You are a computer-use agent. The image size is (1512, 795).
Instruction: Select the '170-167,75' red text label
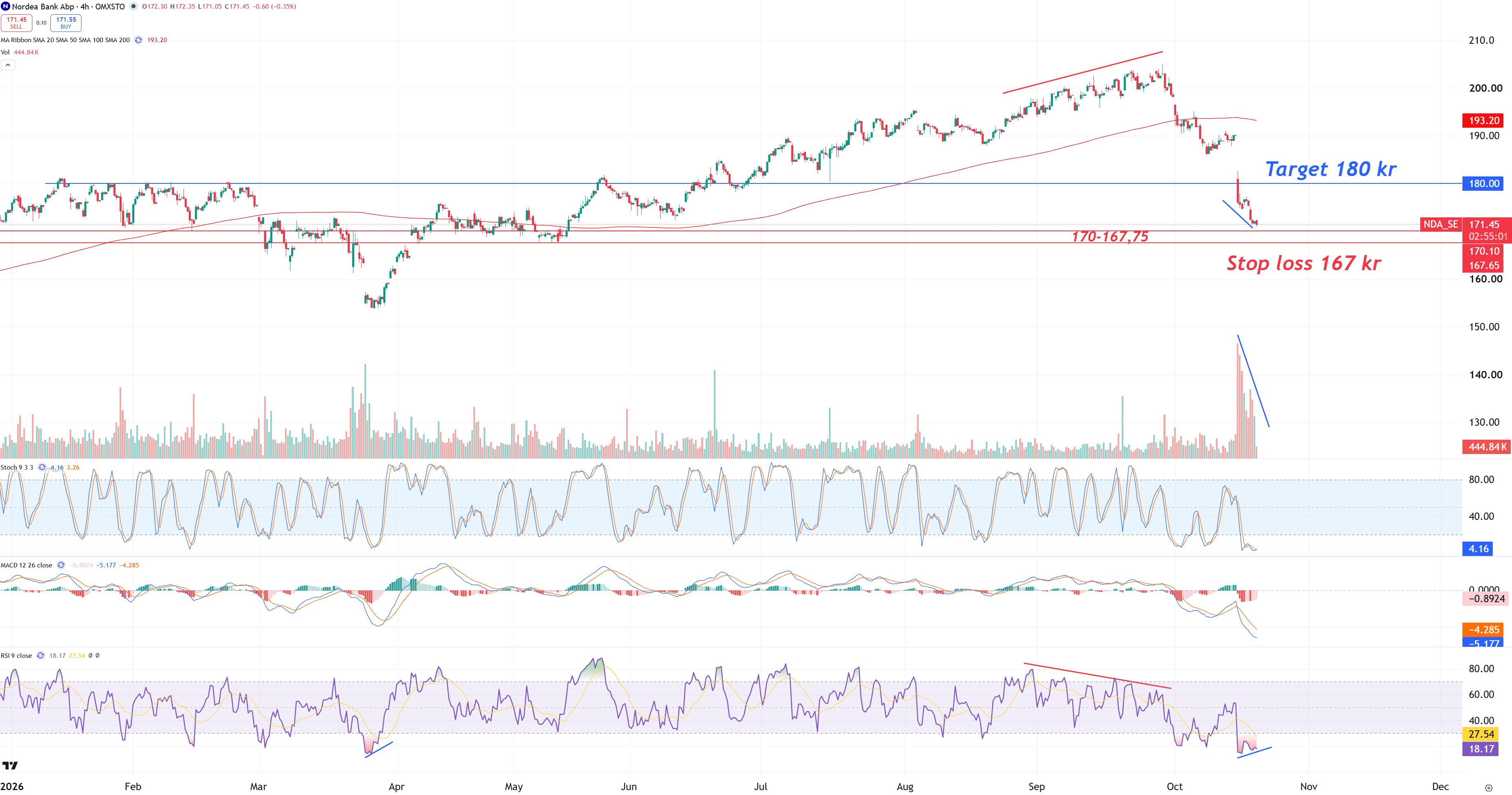(1110, 237)
